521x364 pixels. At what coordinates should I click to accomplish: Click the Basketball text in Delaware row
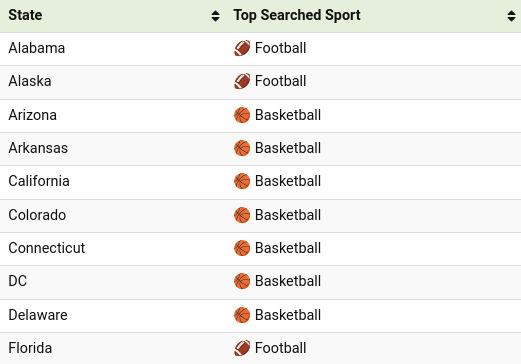click(x=288, y=315)
